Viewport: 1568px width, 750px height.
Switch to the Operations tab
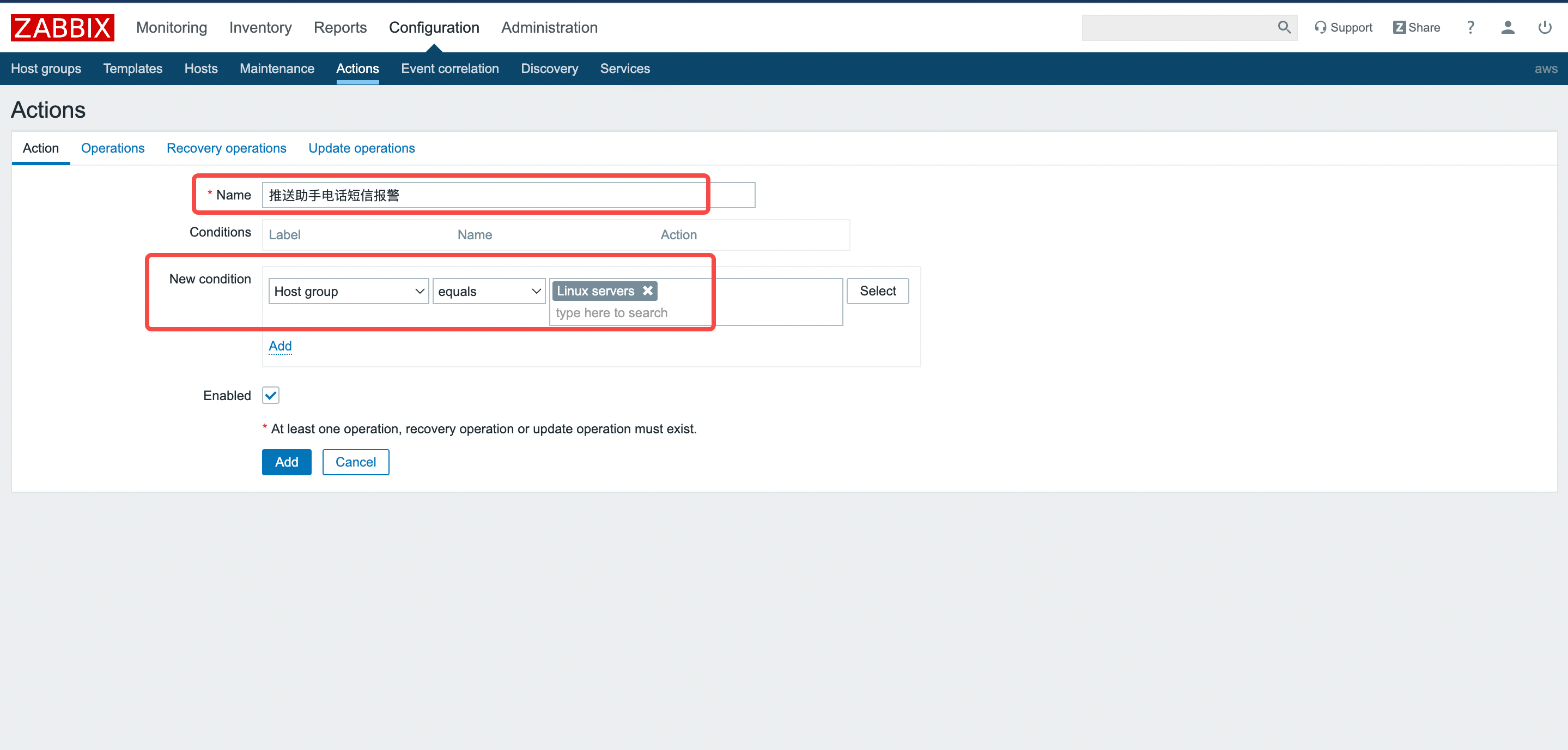113,149
